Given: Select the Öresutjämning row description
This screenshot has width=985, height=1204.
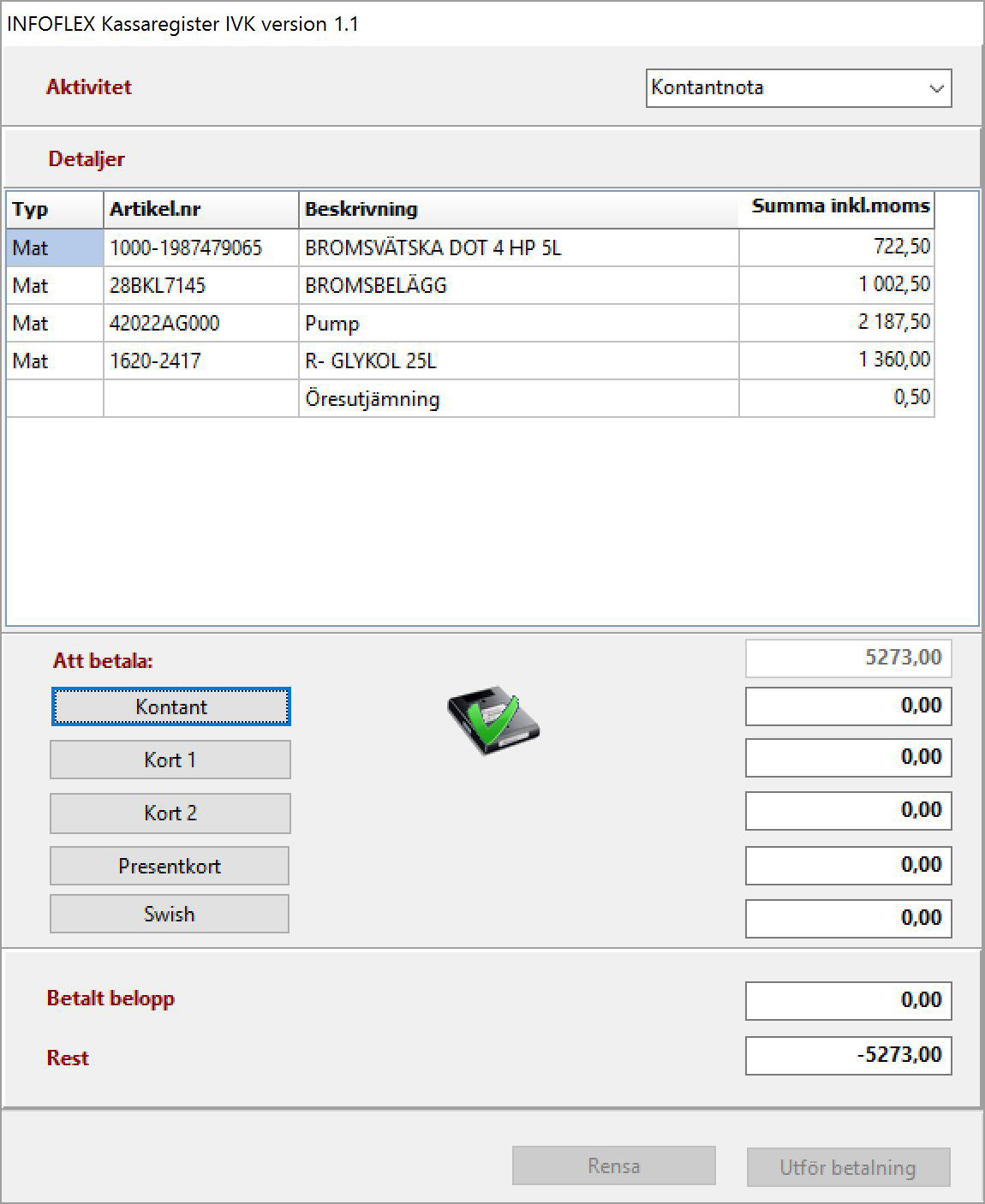Looking at the screenshot, I should pyautogui.click(x=518, y=399).
